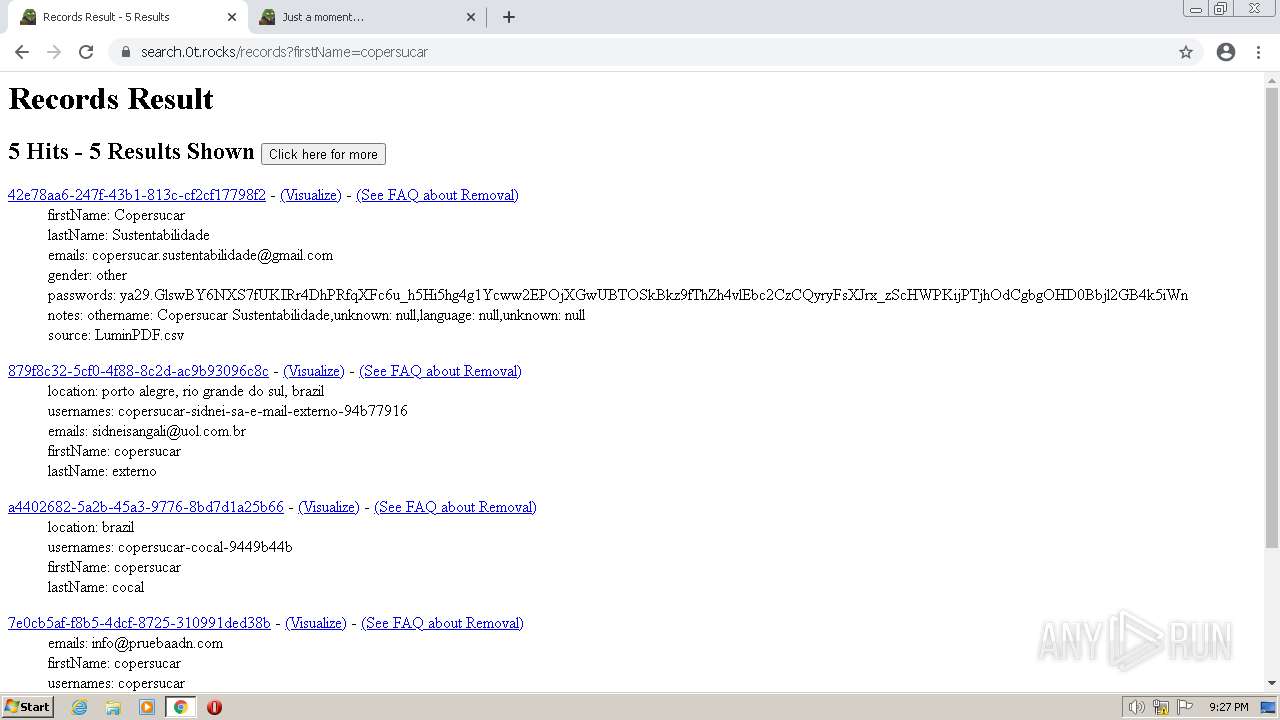Image resolution: width=1280 pixels, height=720 pixels.
Task: Click the 'lastName: Sustentabilidade' line
Action: [129, 235]
